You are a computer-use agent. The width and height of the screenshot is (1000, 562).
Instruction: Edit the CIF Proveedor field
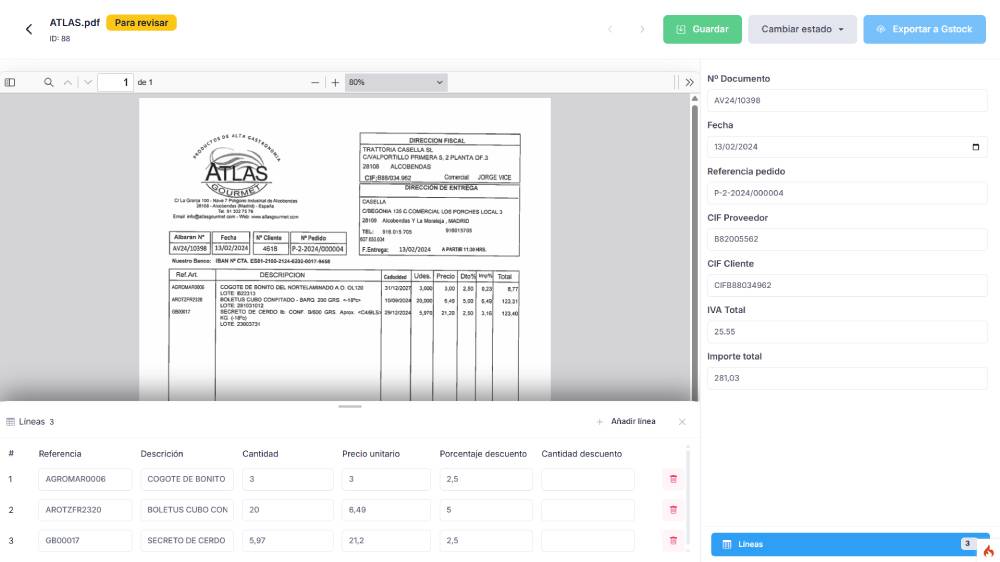(847, 239)
